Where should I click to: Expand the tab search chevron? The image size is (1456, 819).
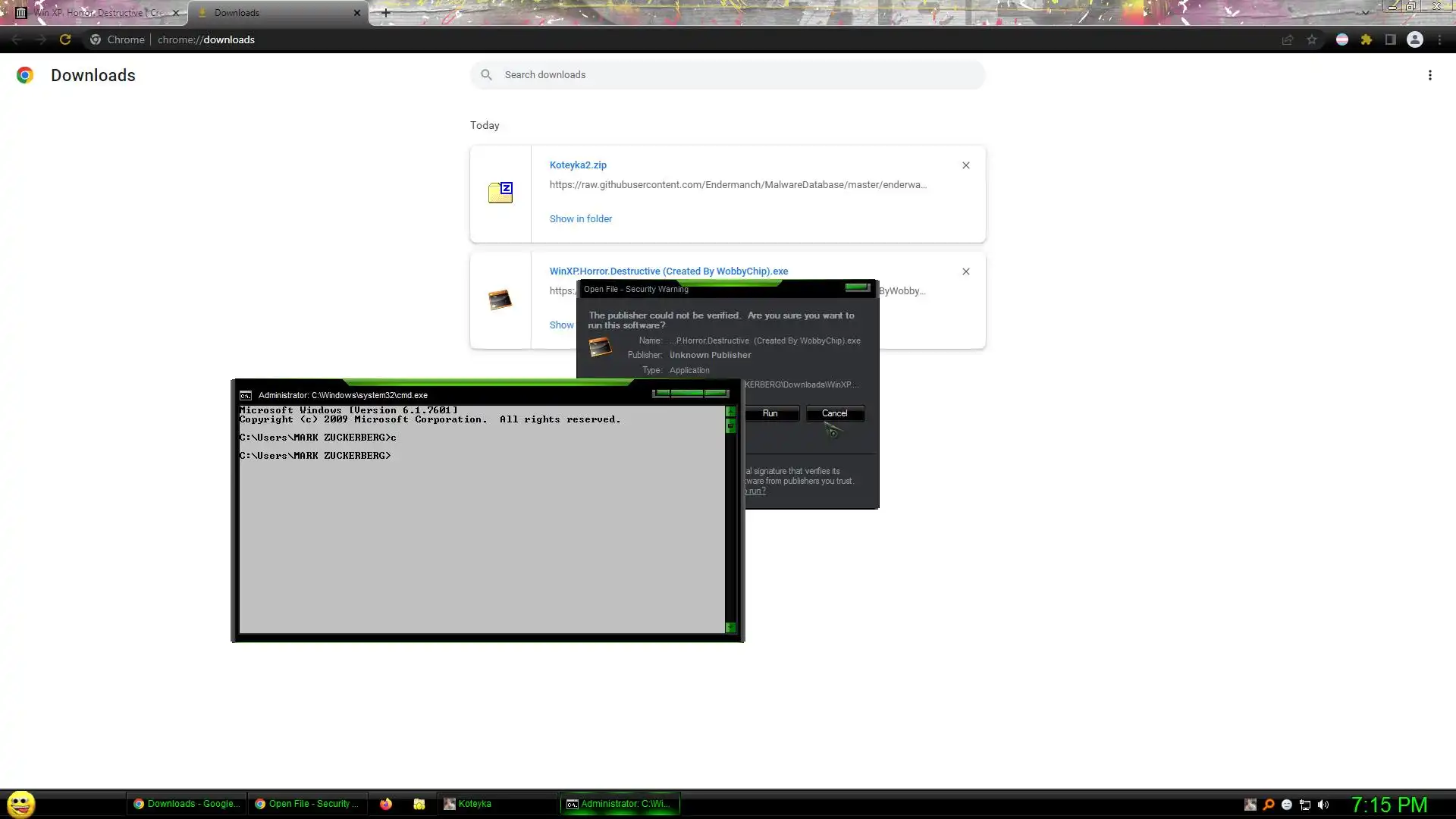point(1365,13)
